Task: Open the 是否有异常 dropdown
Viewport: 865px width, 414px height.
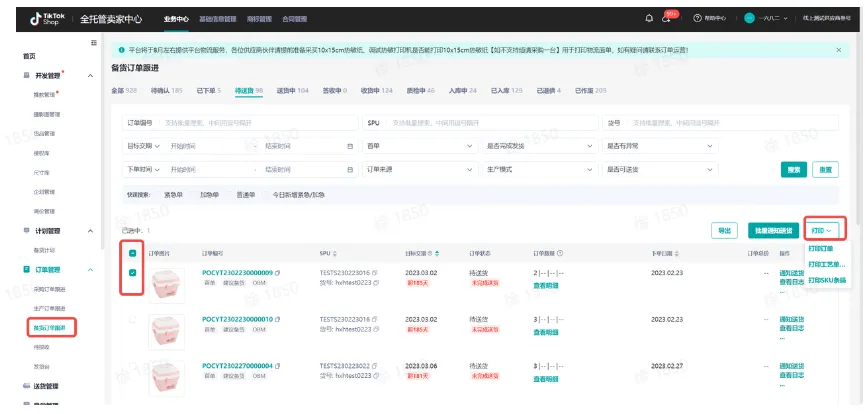Action: pyautogui.click(x=660, y=146)
